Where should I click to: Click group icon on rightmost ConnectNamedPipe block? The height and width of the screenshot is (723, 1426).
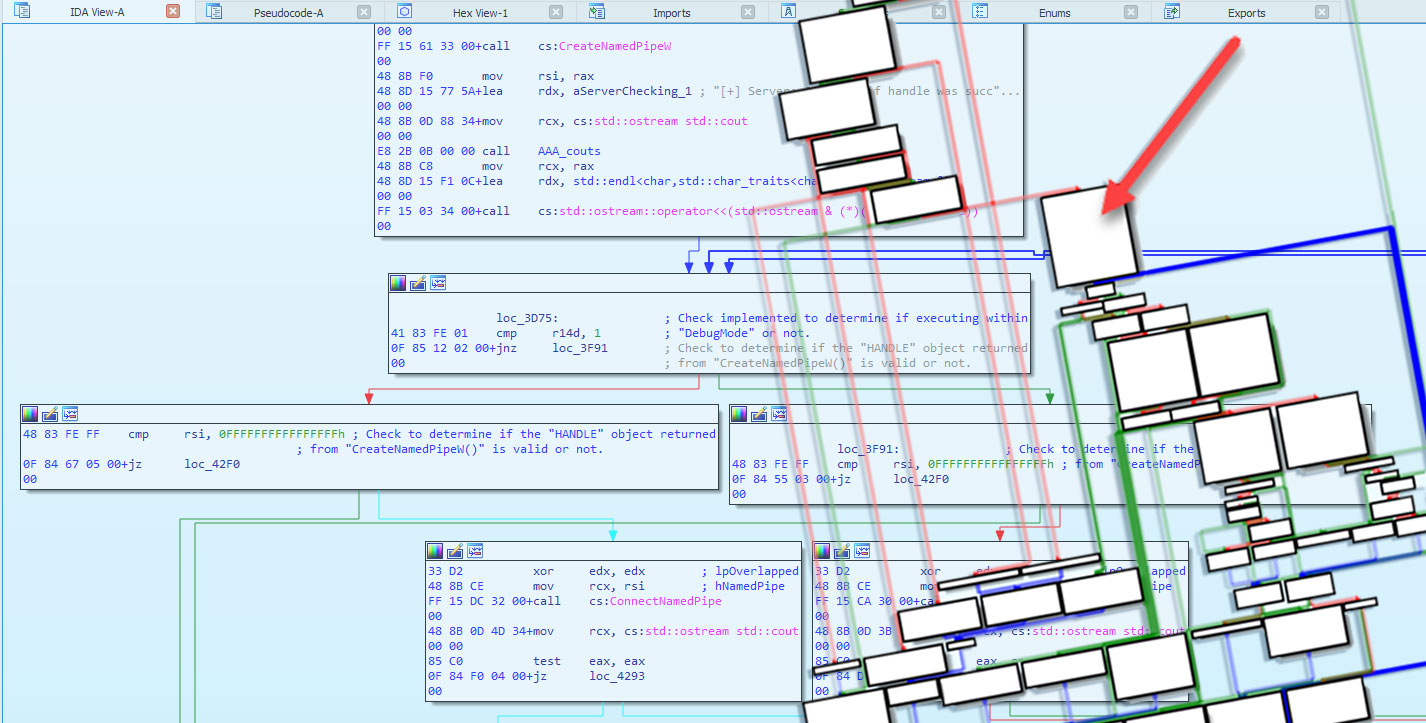[x=863, y=550]
